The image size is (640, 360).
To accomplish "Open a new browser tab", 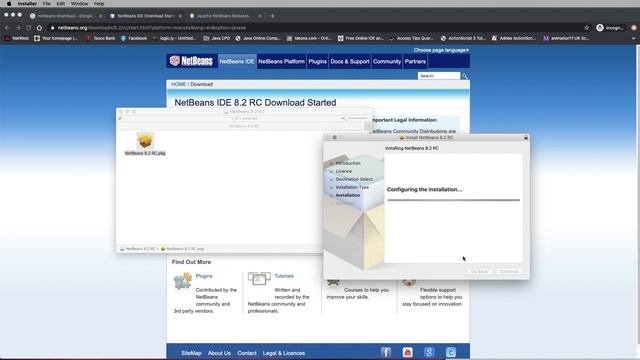I will tap(273, 16).
